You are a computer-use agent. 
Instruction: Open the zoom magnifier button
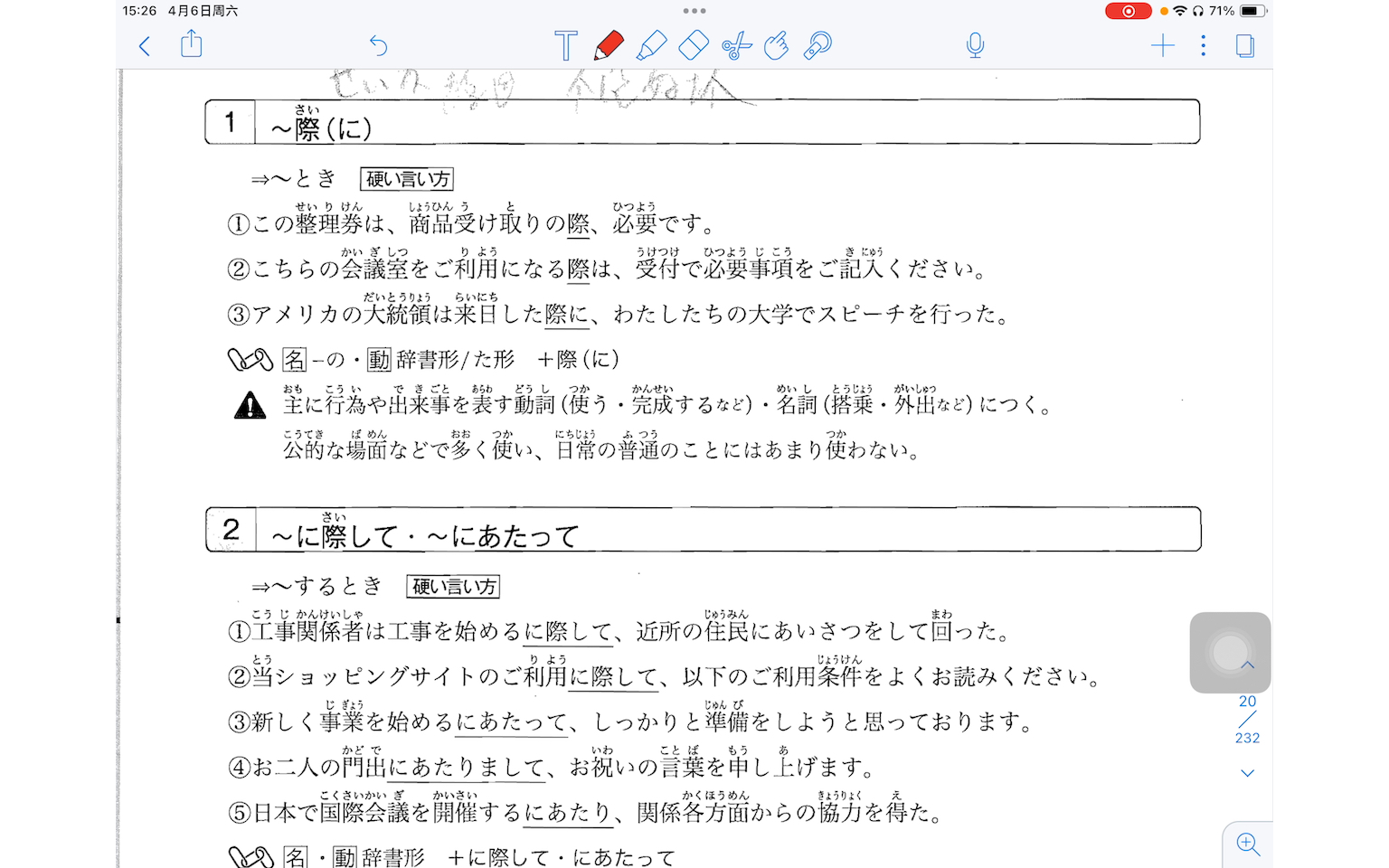coord(1248,844)
